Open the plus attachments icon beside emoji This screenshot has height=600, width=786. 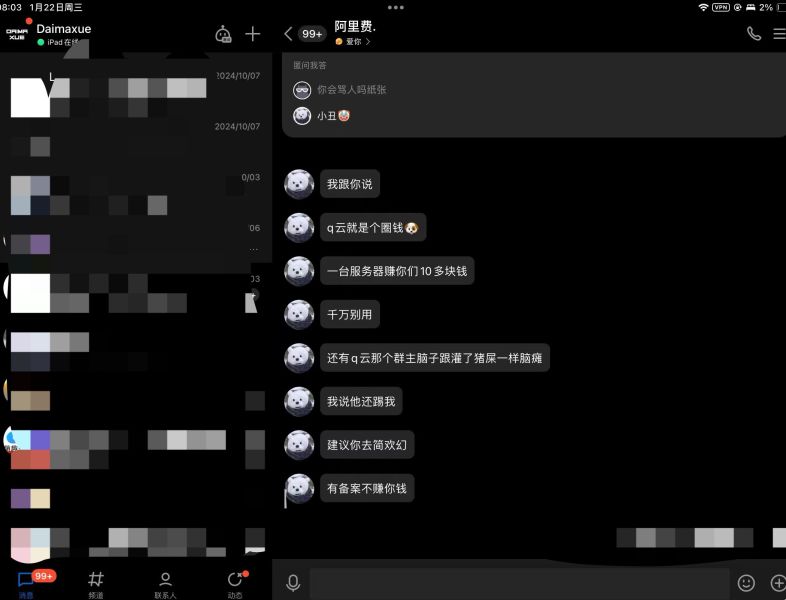point(777,582)
